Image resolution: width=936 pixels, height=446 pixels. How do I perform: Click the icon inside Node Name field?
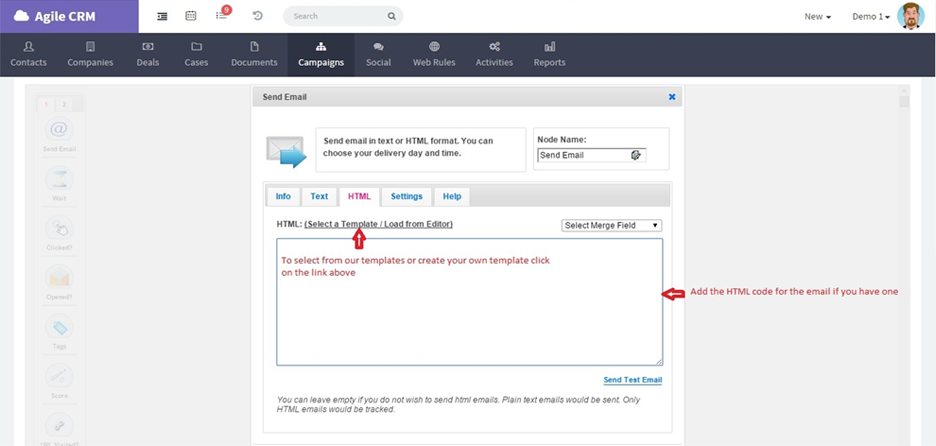[x=636, y=155]
